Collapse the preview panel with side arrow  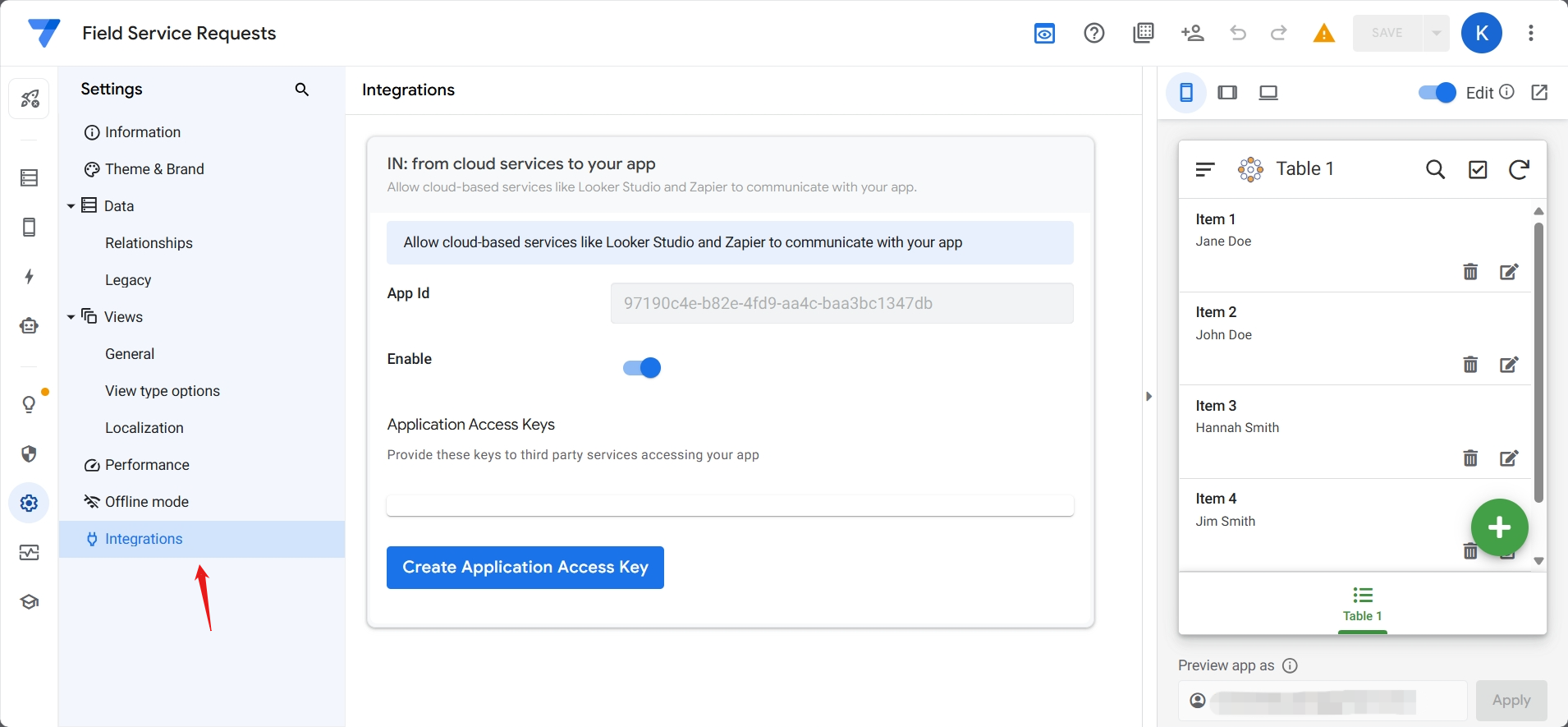(x=1148, y=397)
